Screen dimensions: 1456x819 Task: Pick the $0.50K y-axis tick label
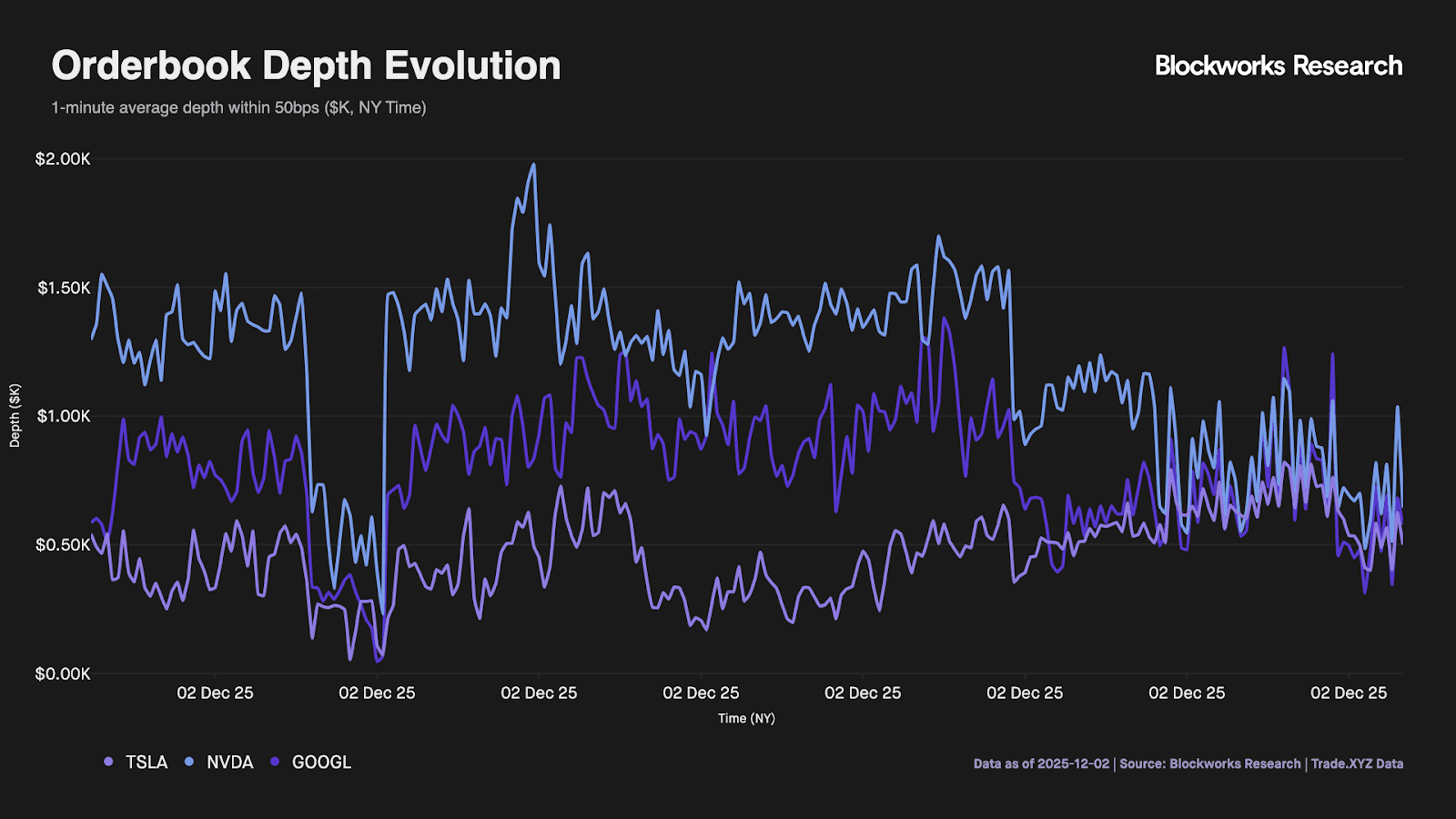pos(63,545)
